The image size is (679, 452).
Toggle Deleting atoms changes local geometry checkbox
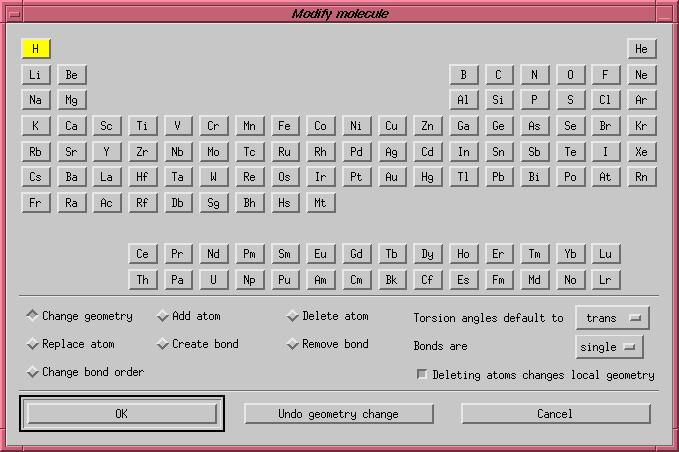tap(422, 375)
